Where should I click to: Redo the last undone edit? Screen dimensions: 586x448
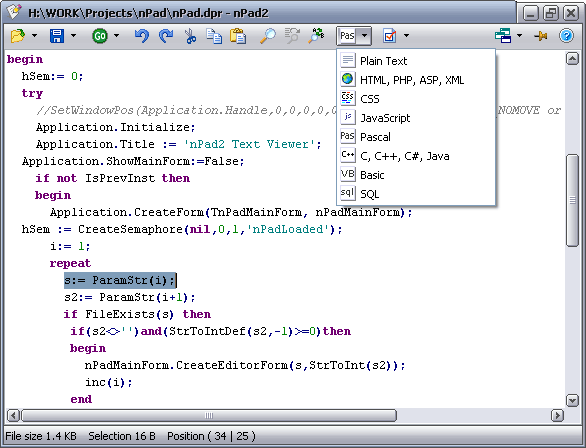pyautogui.click(x=166, y=36)
